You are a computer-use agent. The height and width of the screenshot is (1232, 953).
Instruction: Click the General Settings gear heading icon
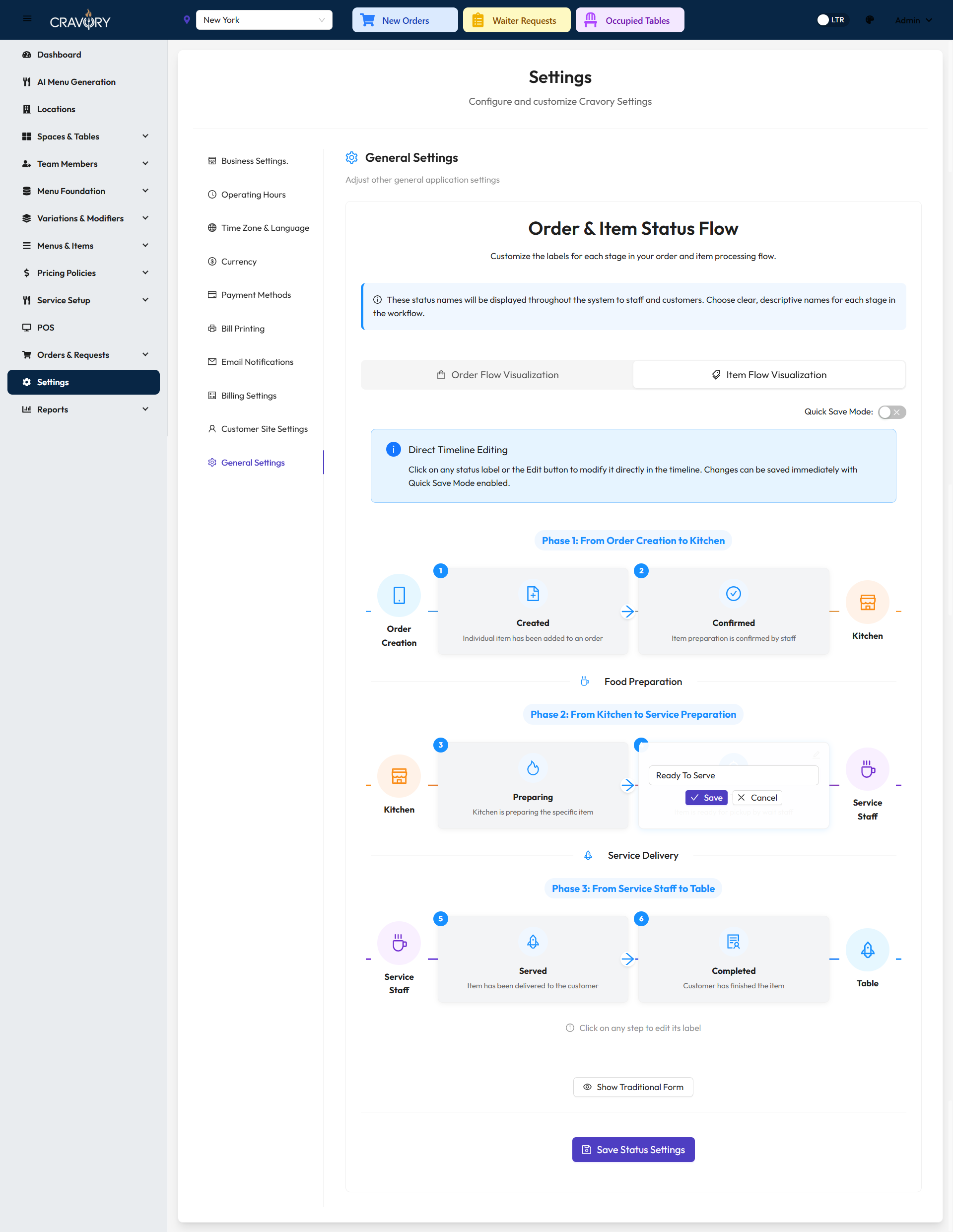351,157
